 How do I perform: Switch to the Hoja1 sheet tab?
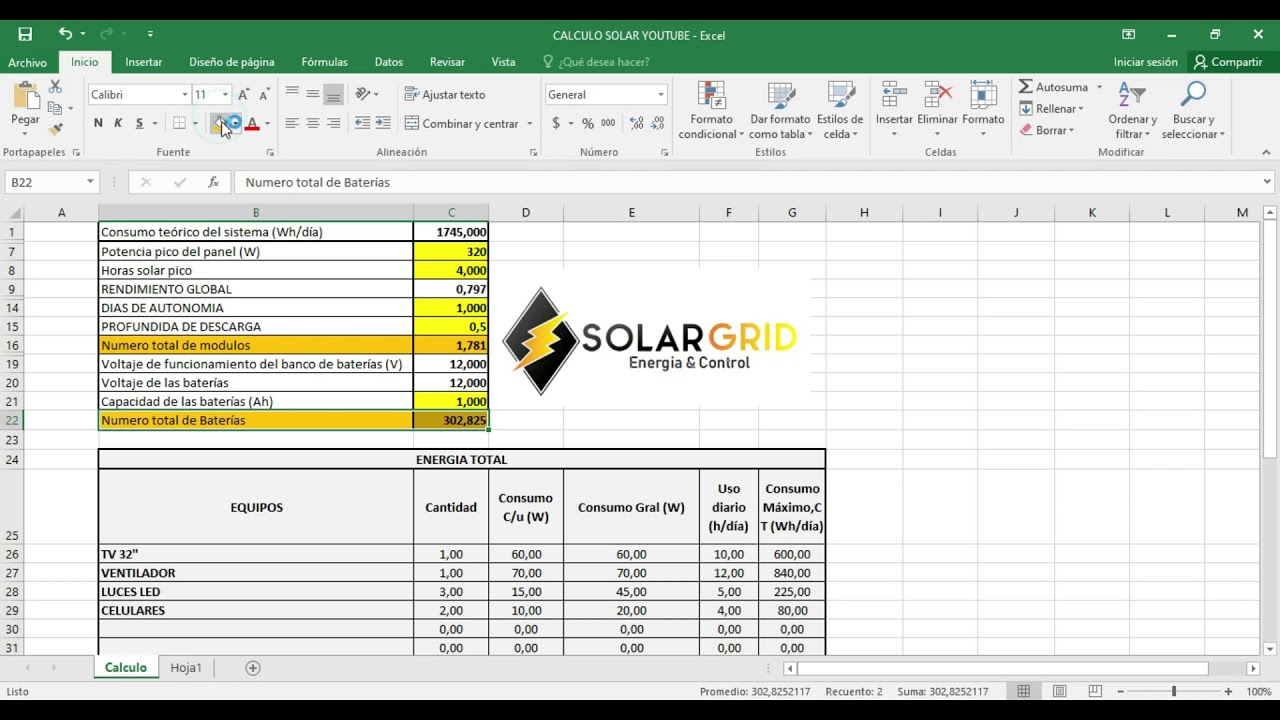[x=186, y=667]
